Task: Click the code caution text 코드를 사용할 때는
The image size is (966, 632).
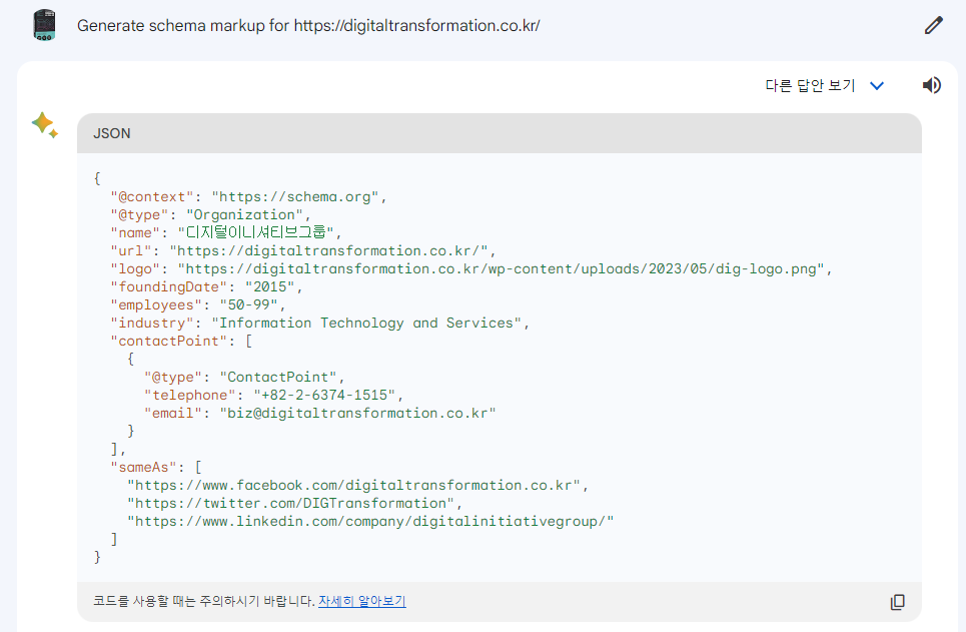Action: 204,601
